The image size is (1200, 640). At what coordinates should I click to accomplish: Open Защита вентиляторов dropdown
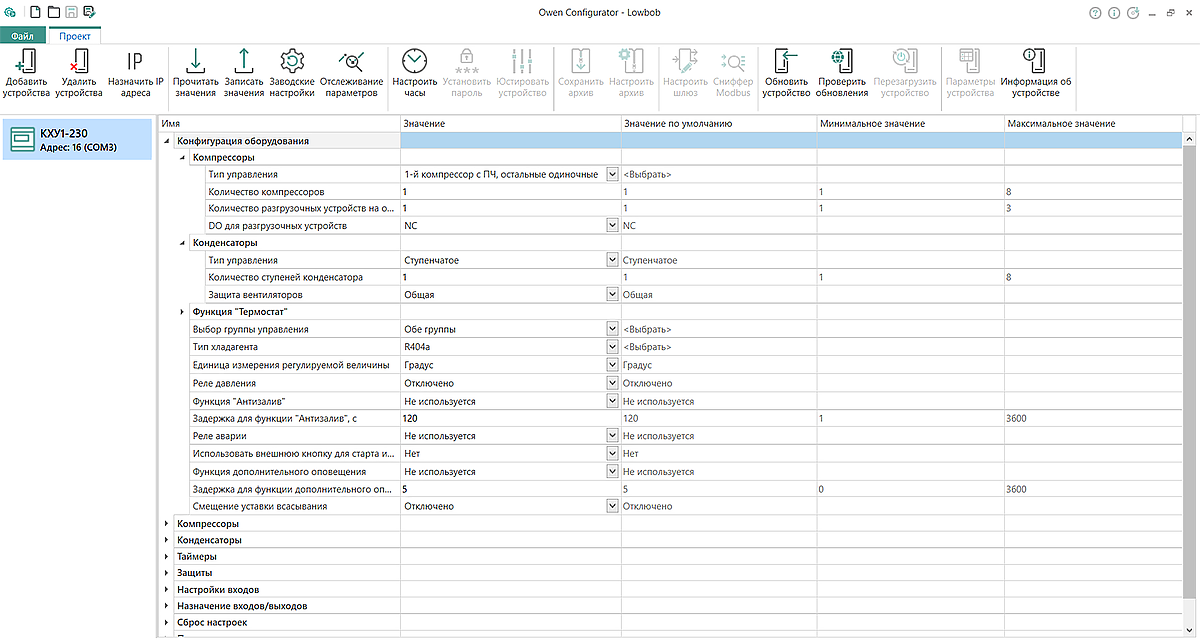coord(612,295)
